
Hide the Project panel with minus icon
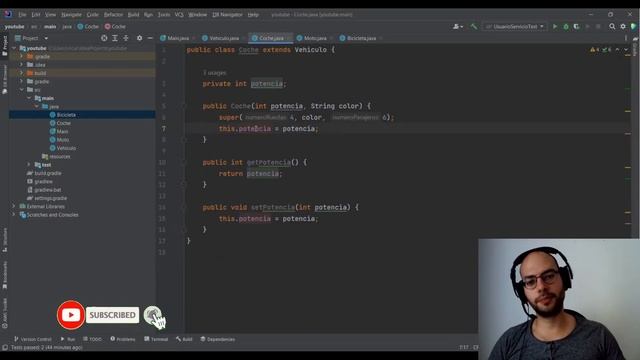click(150, 38)
